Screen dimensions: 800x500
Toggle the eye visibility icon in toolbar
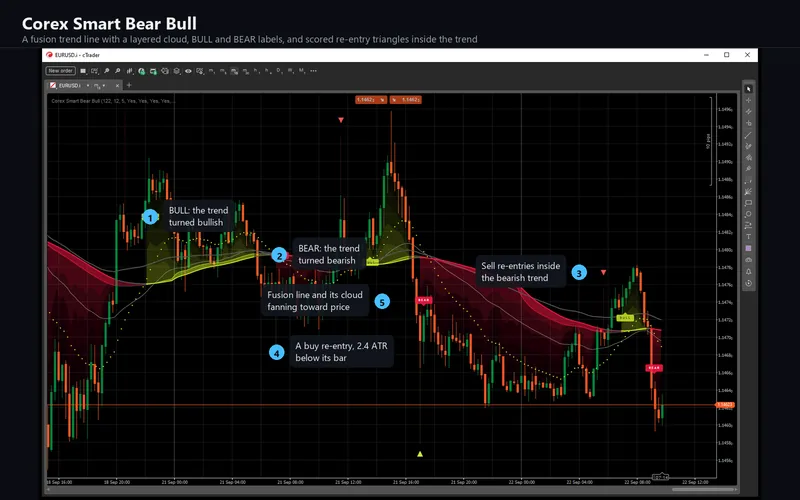(x=188, y=71)
